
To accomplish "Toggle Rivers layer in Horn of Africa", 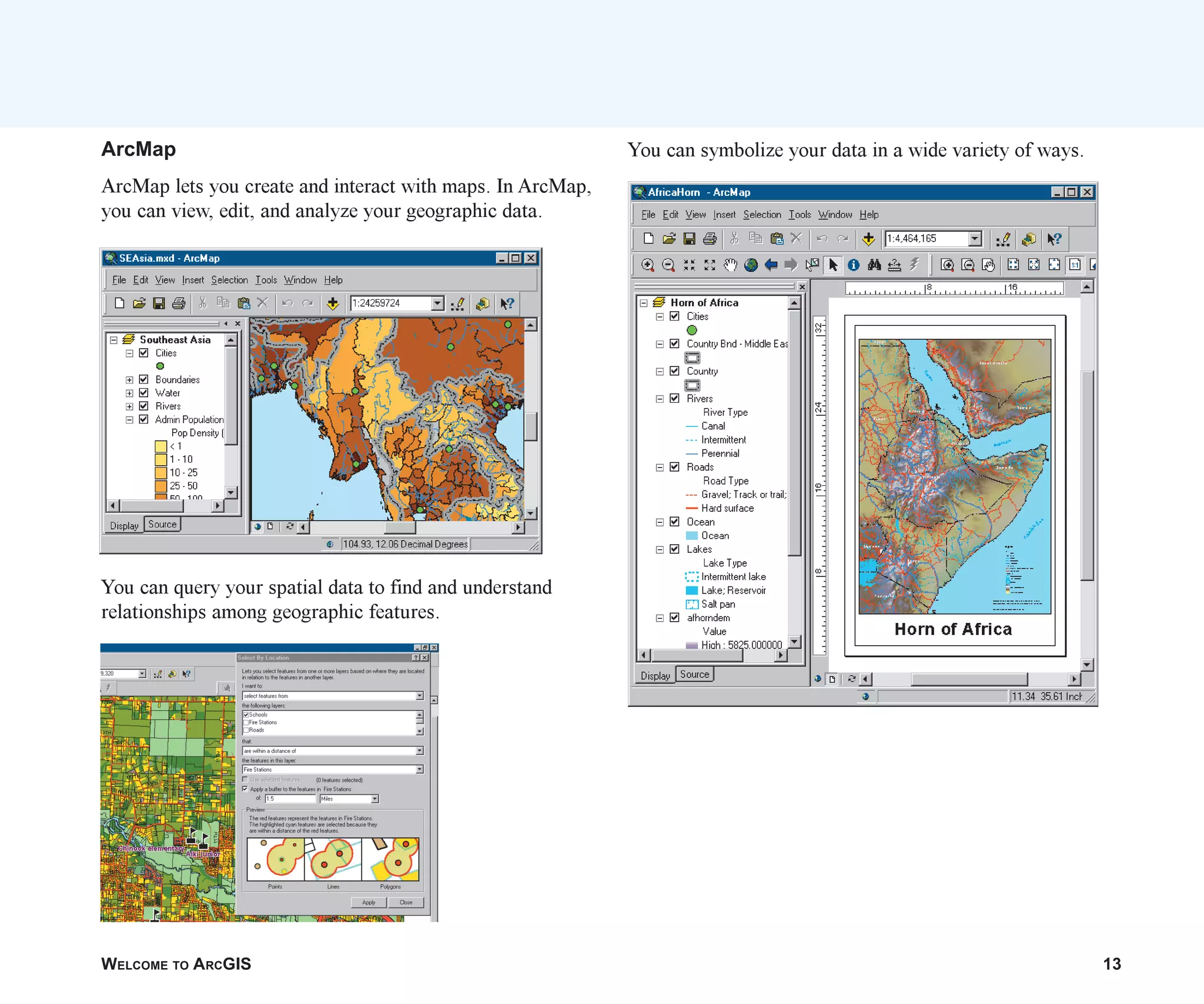I will [x=675, y=399].
